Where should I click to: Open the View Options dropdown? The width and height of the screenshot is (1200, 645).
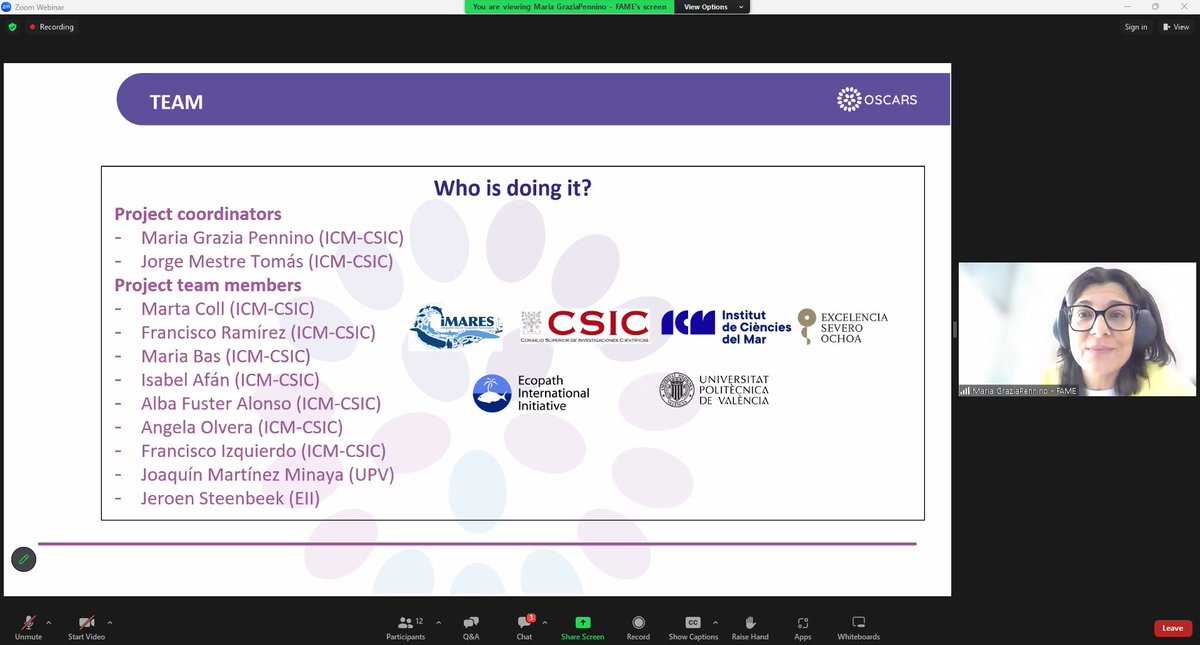712,6
